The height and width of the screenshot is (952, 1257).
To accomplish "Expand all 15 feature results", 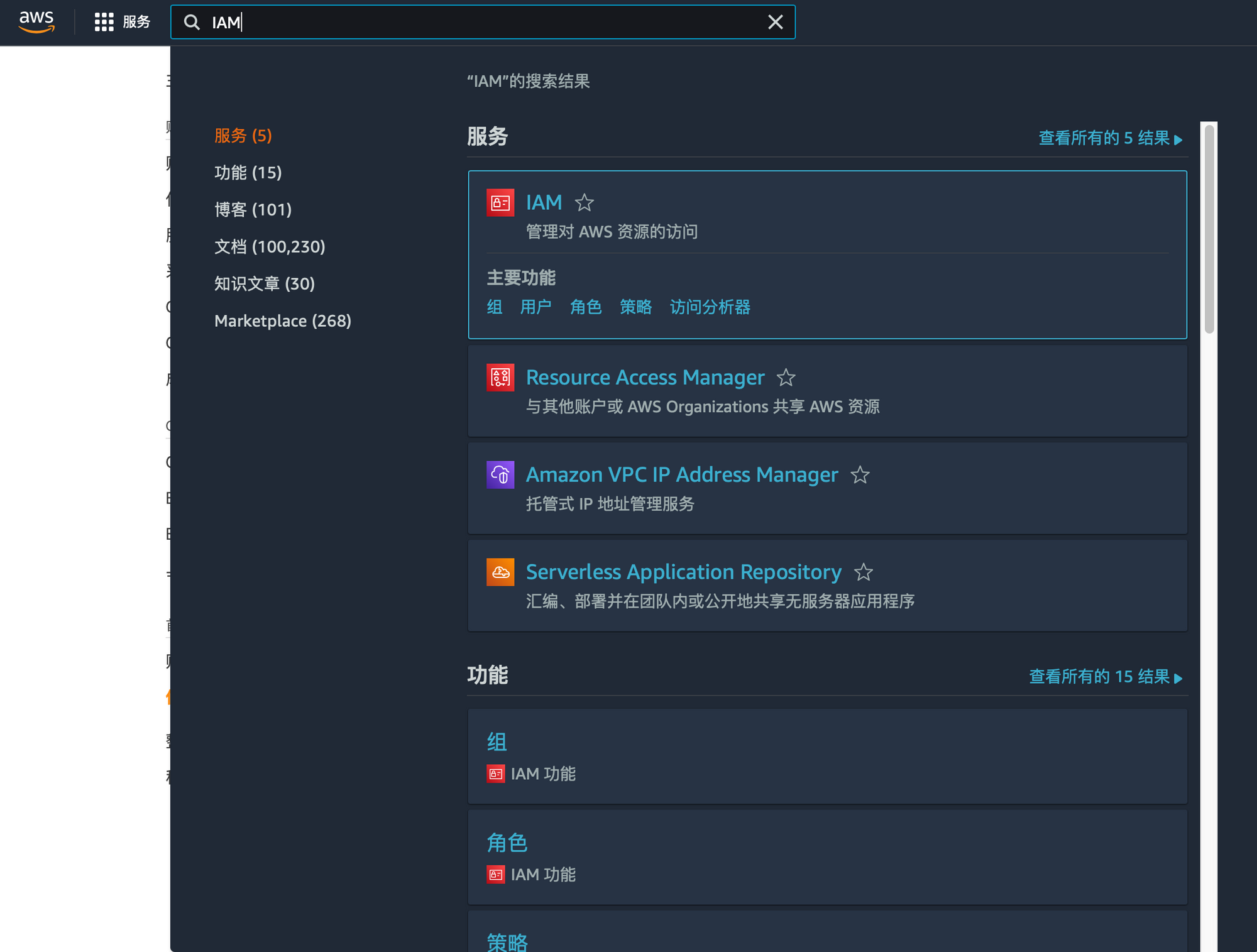I will click(x=1105, y=677).
